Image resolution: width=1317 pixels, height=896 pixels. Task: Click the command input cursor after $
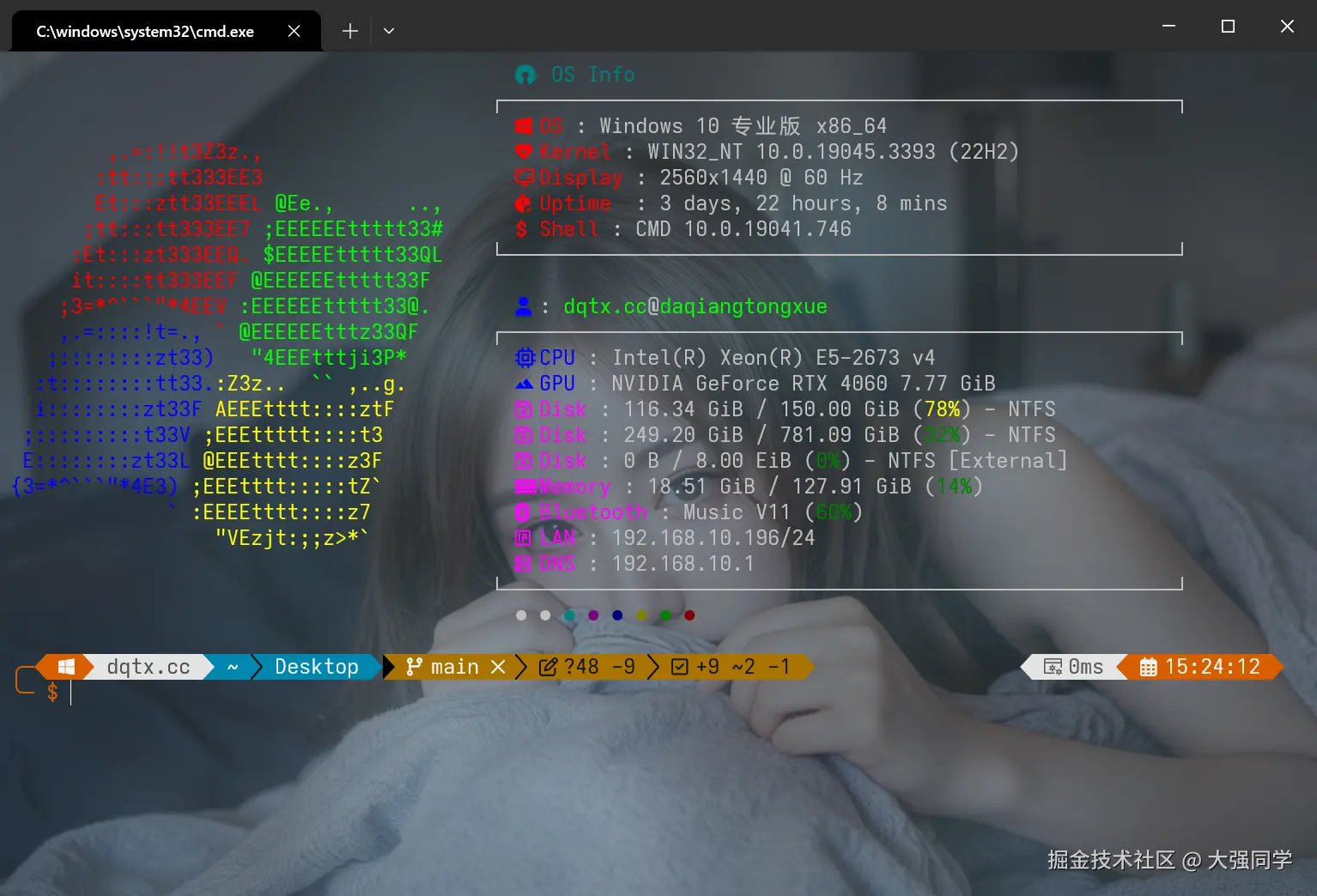click(71, 693)
